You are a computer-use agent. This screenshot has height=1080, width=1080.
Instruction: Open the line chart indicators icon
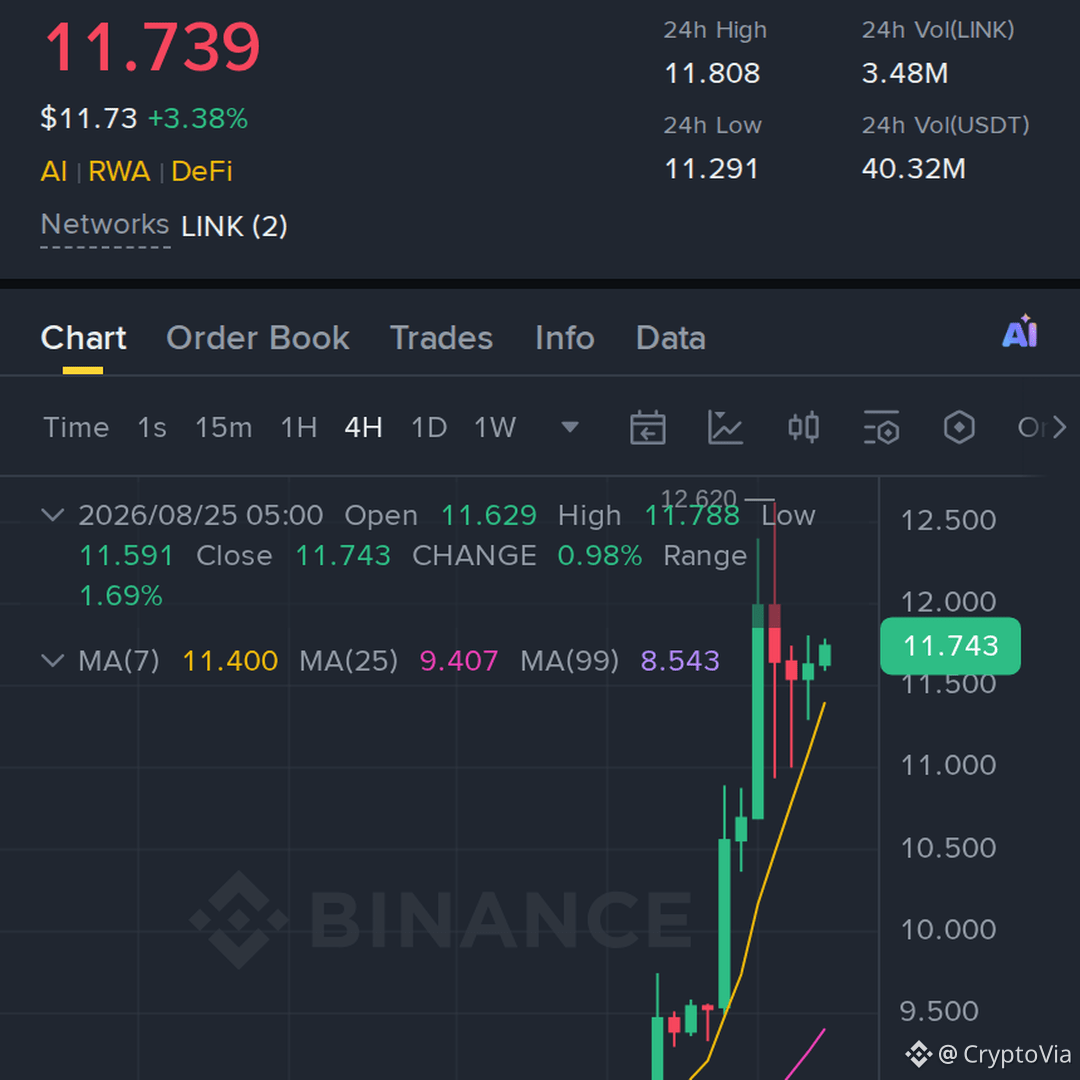point(725,428)
